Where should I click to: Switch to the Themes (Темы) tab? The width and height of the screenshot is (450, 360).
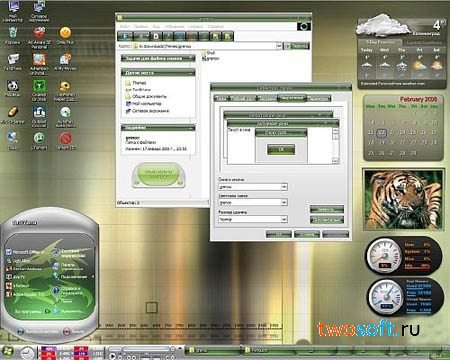tap(221, 98)
